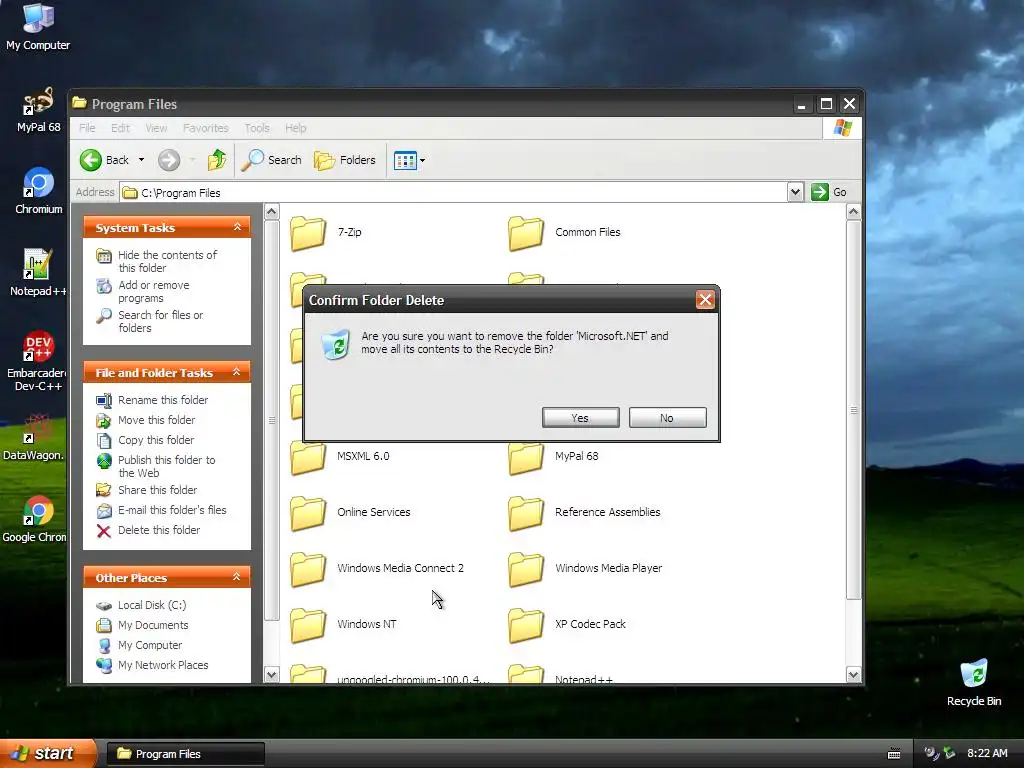
Task: Open the Favorites menu
Action: coord(206,128)
